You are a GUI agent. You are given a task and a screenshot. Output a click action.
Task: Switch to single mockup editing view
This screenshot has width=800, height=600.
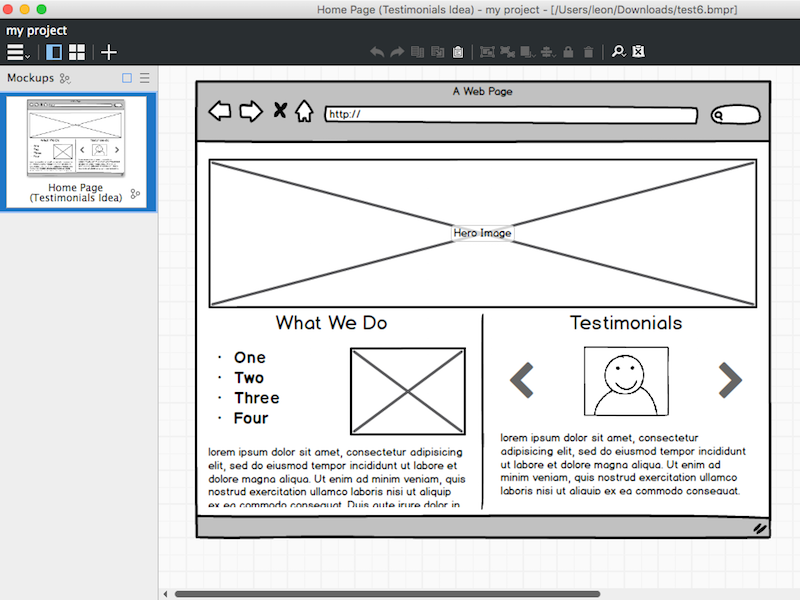coord(54,52)
